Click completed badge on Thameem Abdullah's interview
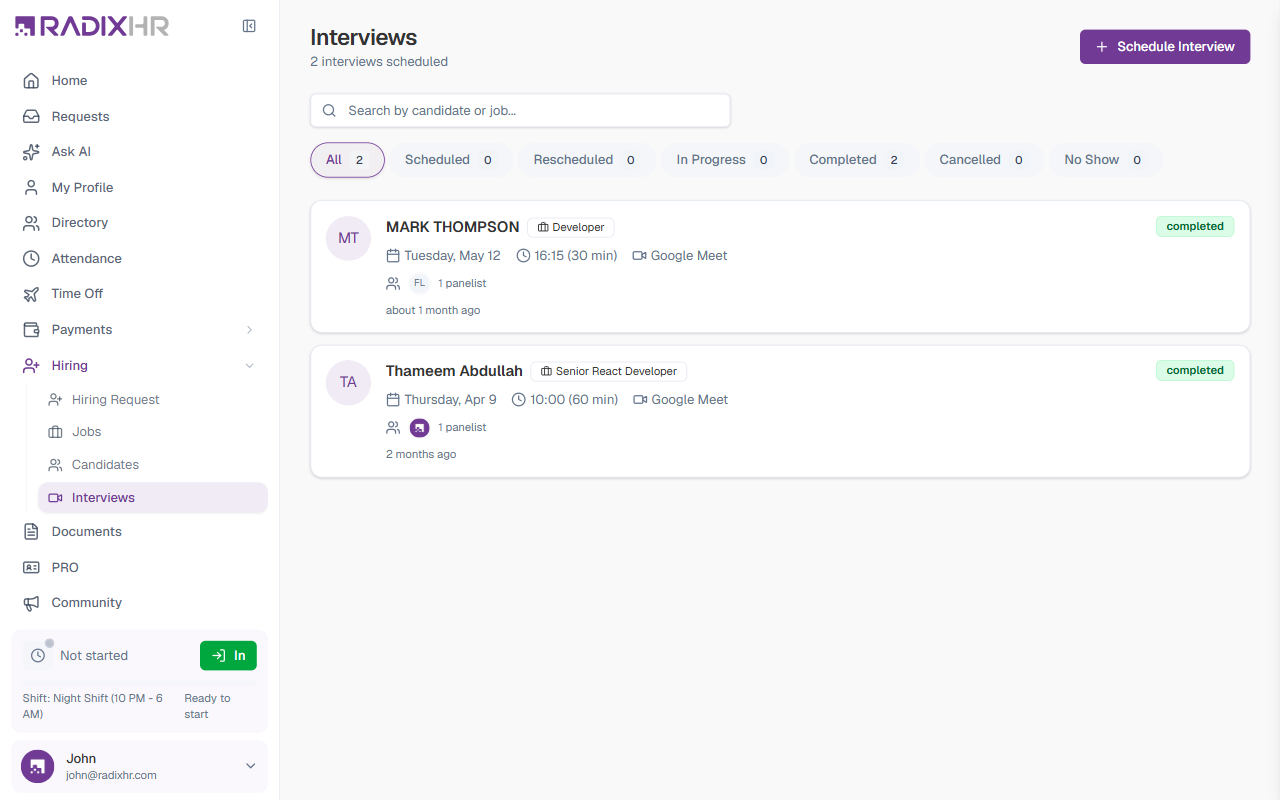The image size is (1280, 800). 1195,370
